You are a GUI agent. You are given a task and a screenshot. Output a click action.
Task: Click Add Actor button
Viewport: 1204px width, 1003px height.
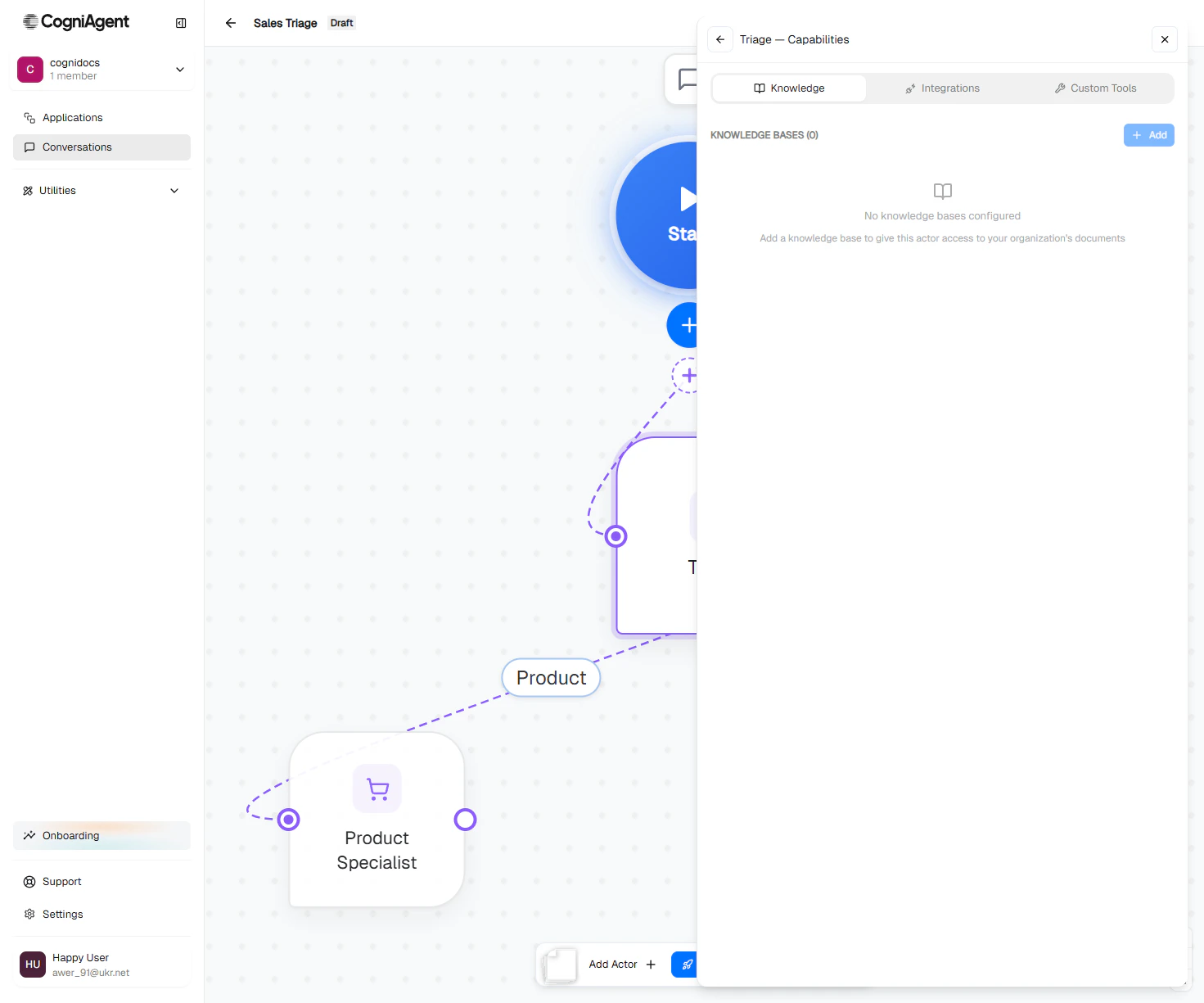(622, 965)
